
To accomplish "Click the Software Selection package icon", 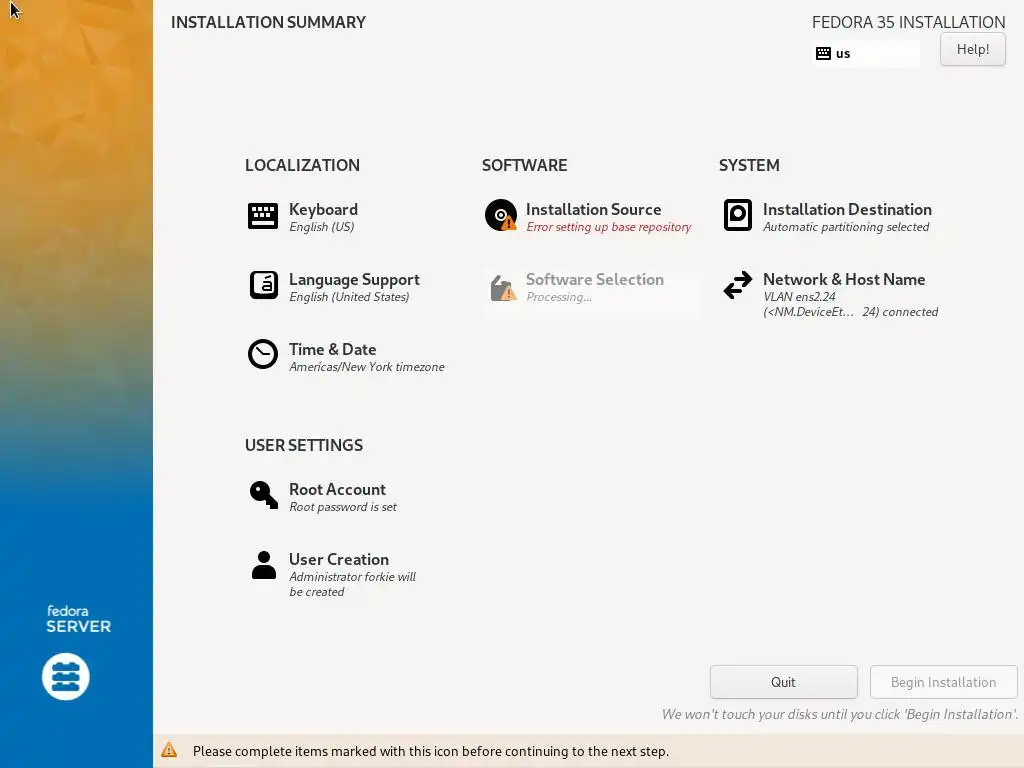I will (503, 287).
